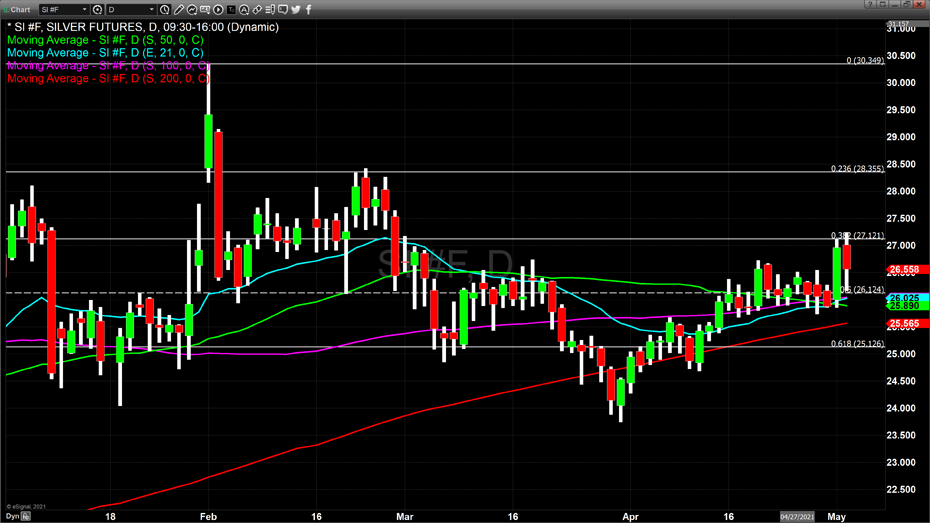This screenshot has width=930, height=523.
Task: Click the Dyn toggle at bottom left
Action: point(14,516)
